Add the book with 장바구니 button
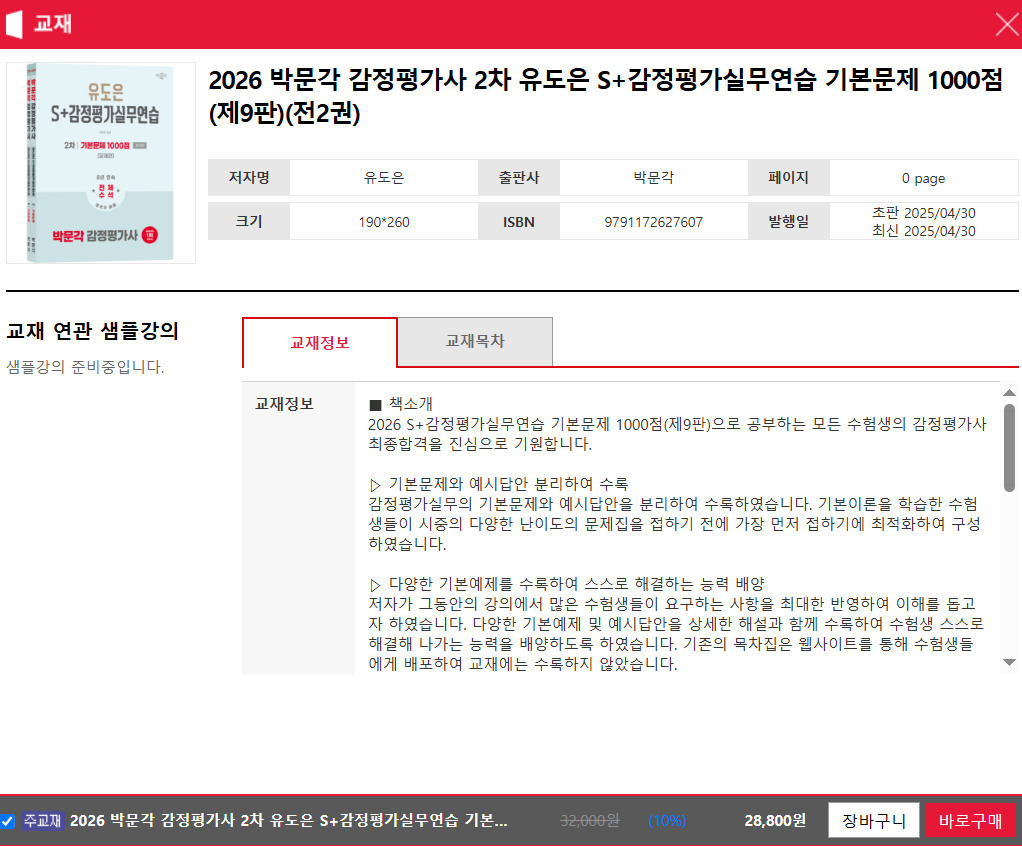The height and width of the screenshot is (846, 1022). click(873, 820)
